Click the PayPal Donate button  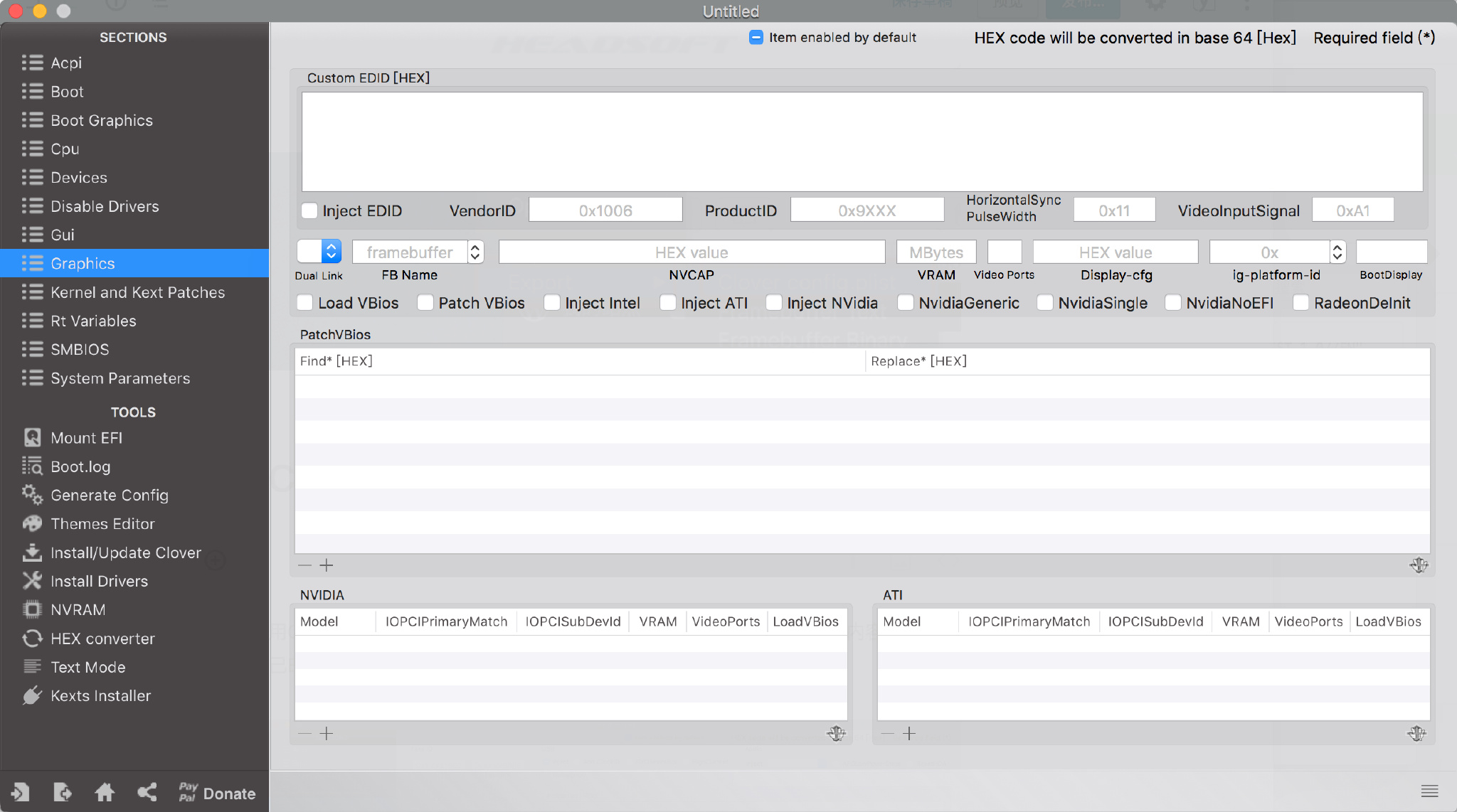tap(217, 793)
